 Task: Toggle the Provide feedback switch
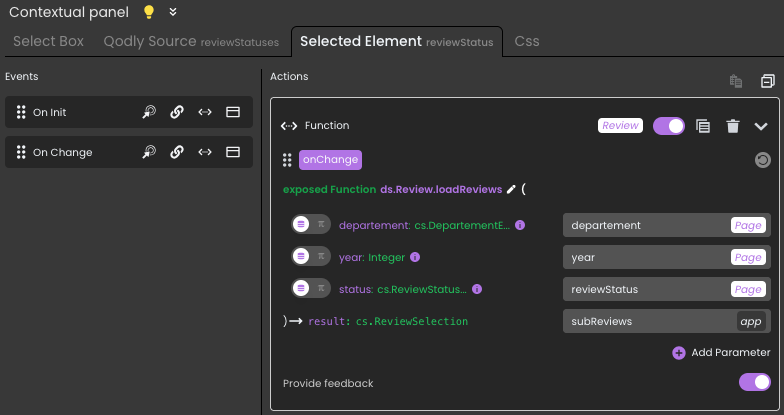(754, 382)
